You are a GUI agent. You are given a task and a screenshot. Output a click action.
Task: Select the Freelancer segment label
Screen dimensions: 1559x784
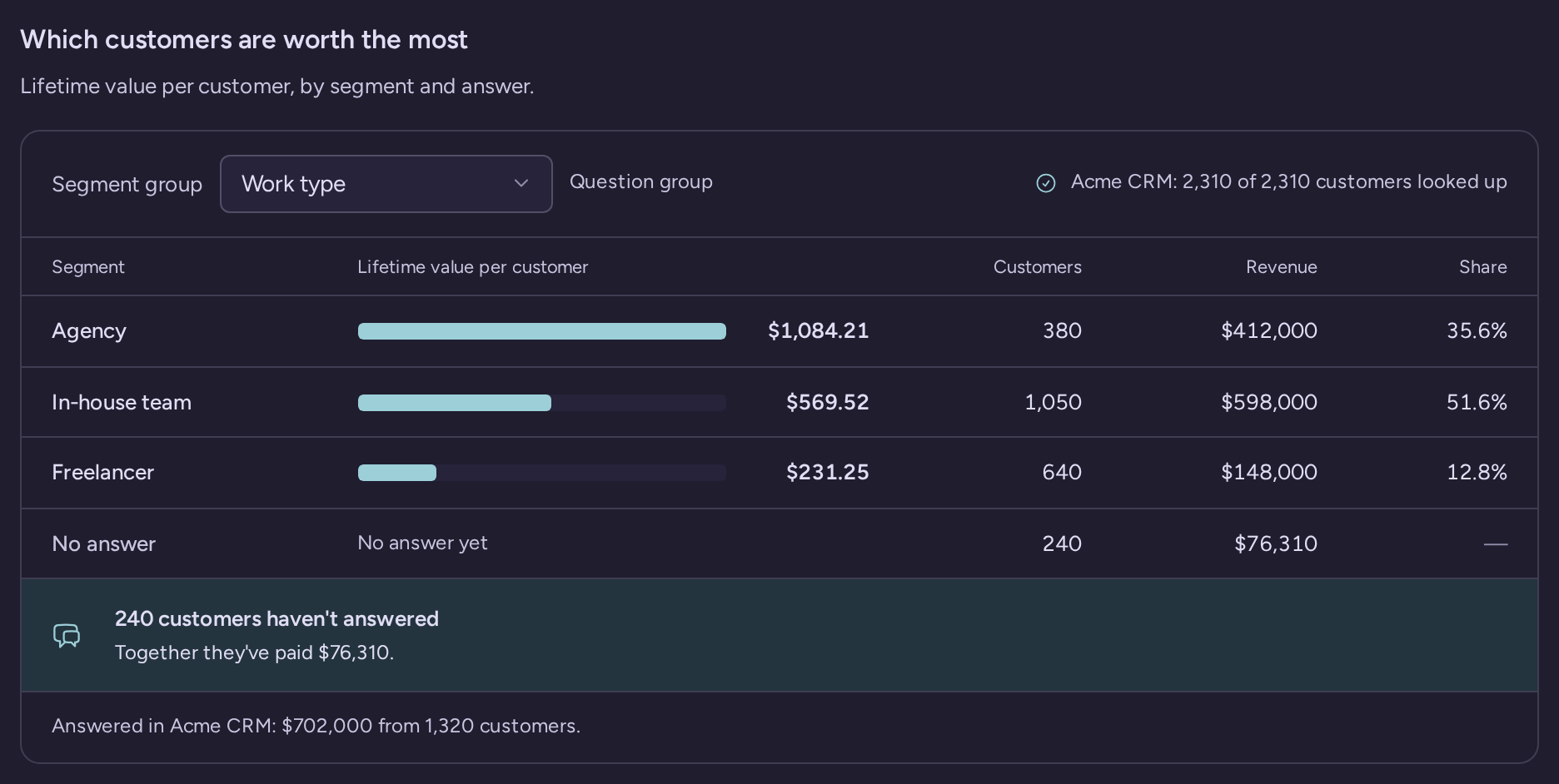[x=103, y=473]
